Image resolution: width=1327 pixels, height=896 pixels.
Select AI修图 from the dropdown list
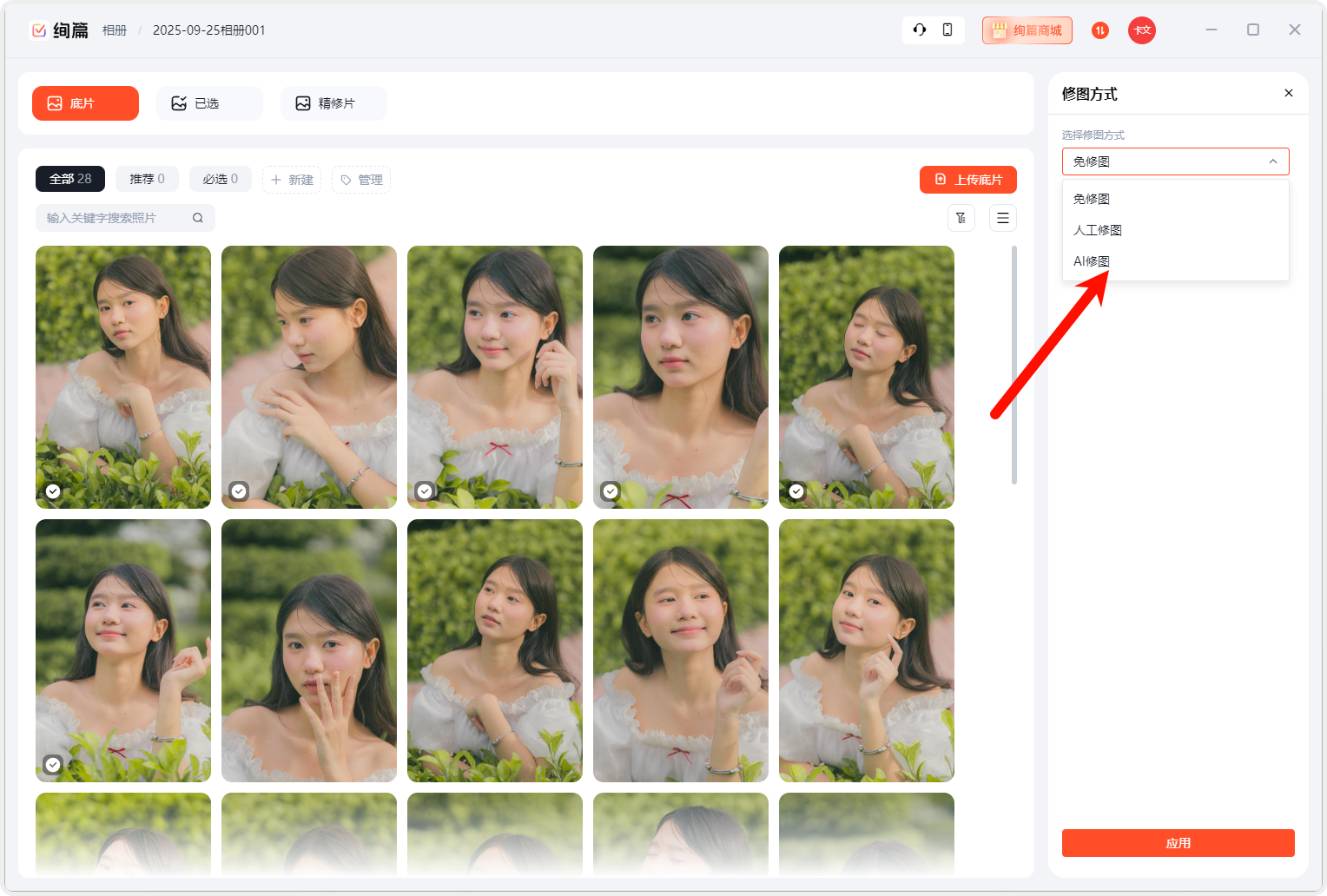pos(1092,261)
